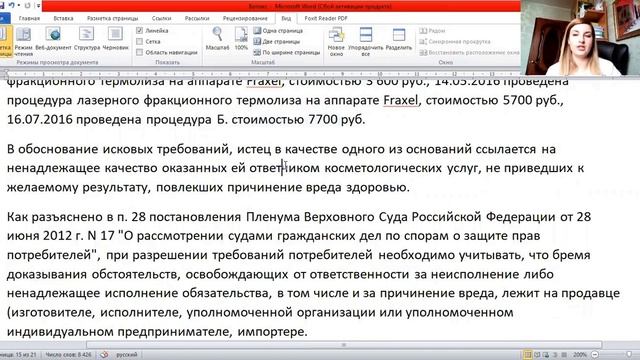640x360 pixels.
Task: Open Новое окно
Action: point(336,41)
